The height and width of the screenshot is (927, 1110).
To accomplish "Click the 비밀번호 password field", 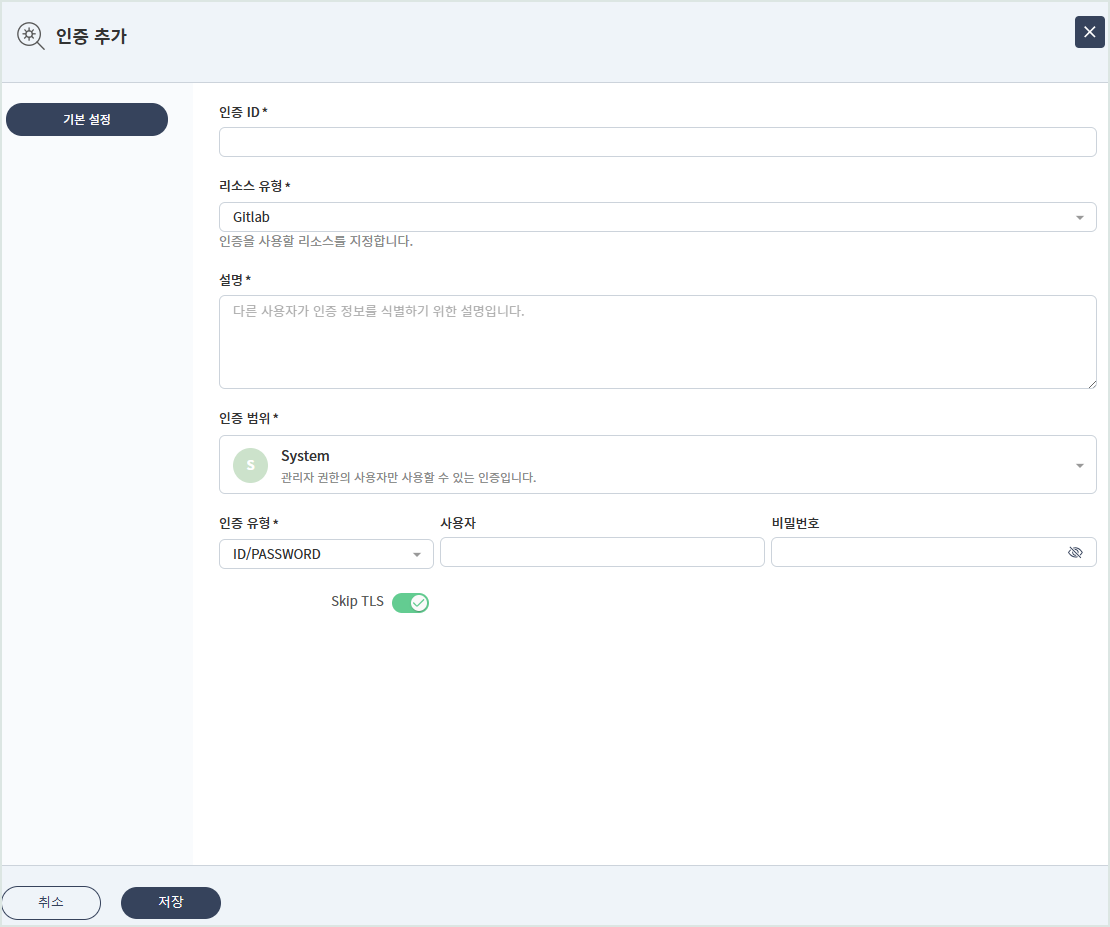I will tap(934, 552).
